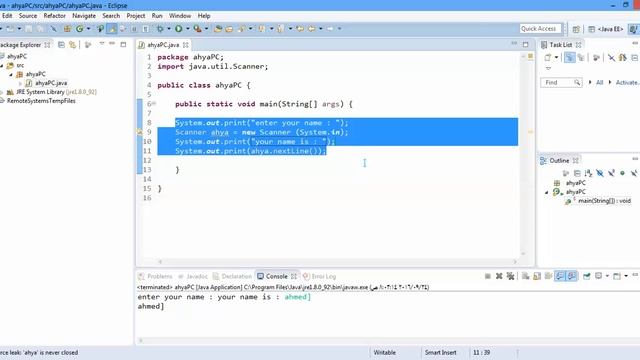
Task: Toggle Link with Editor in Package Explorer
Action: [x=72, y=44]
